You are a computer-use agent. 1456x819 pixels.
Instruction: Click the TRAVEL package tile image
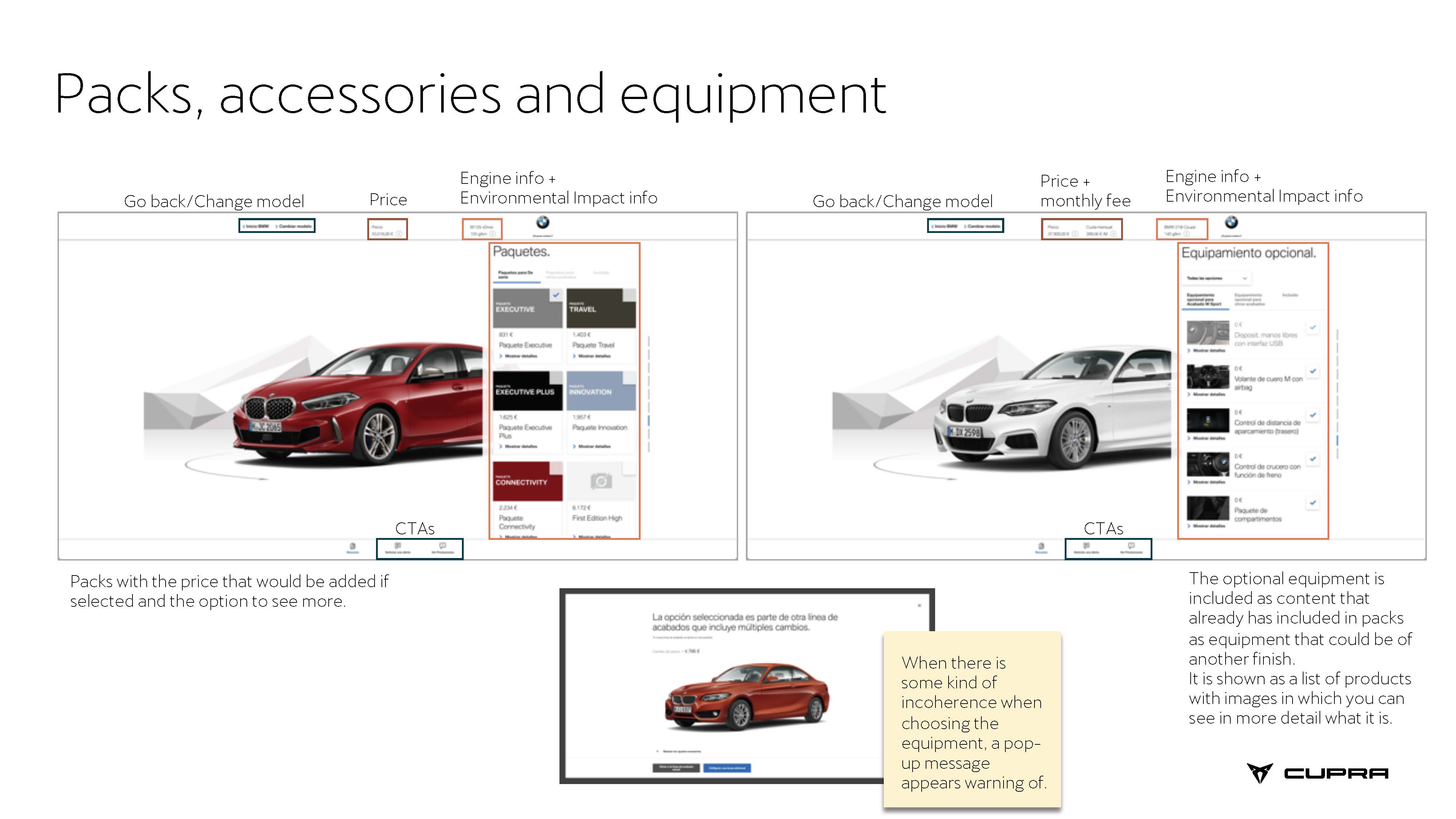tap(601, 308)
